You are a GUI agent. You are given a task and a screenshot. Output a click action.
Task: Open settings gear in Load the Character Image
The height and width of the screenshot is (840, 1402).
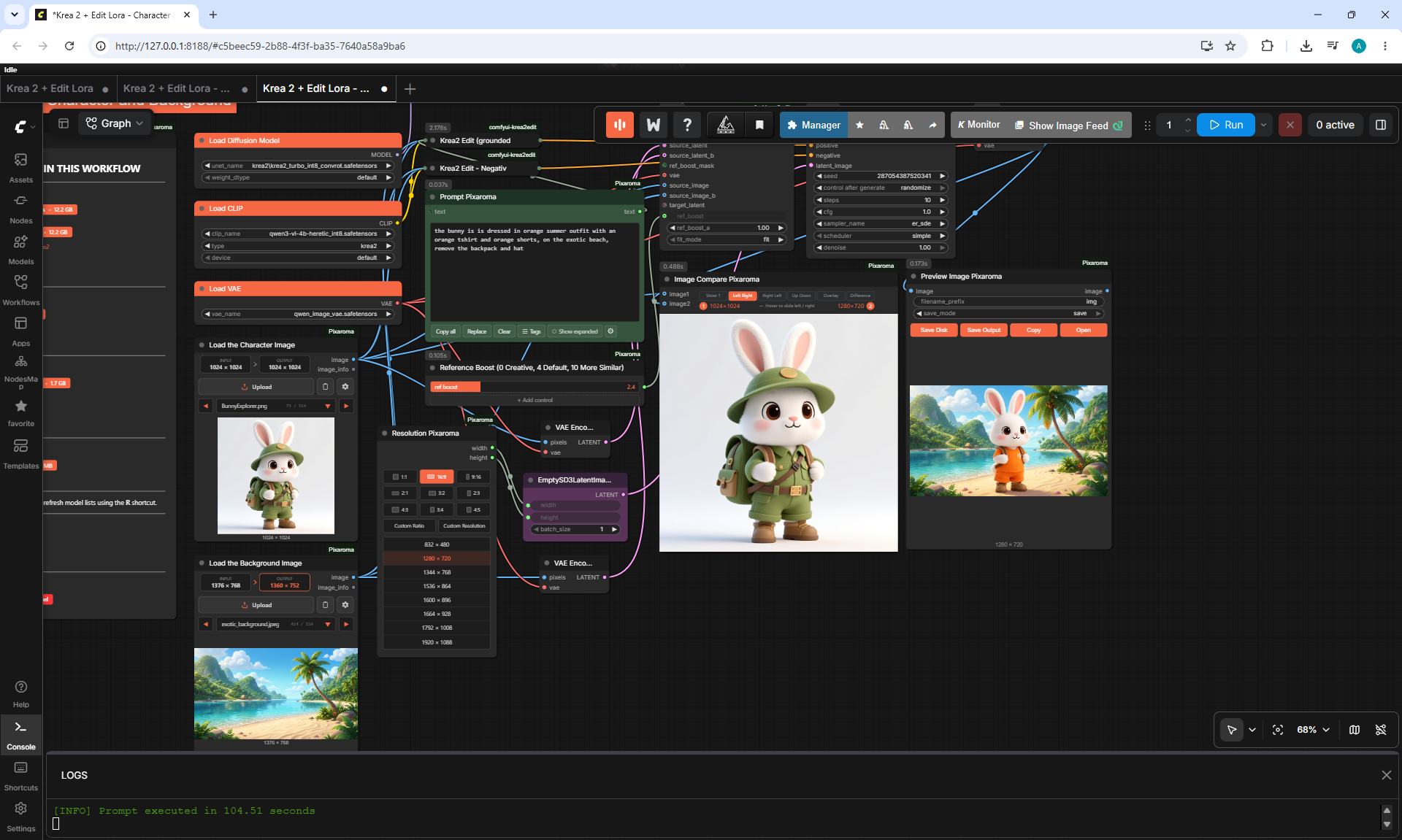pyautogui.click(x=345, y=387)
